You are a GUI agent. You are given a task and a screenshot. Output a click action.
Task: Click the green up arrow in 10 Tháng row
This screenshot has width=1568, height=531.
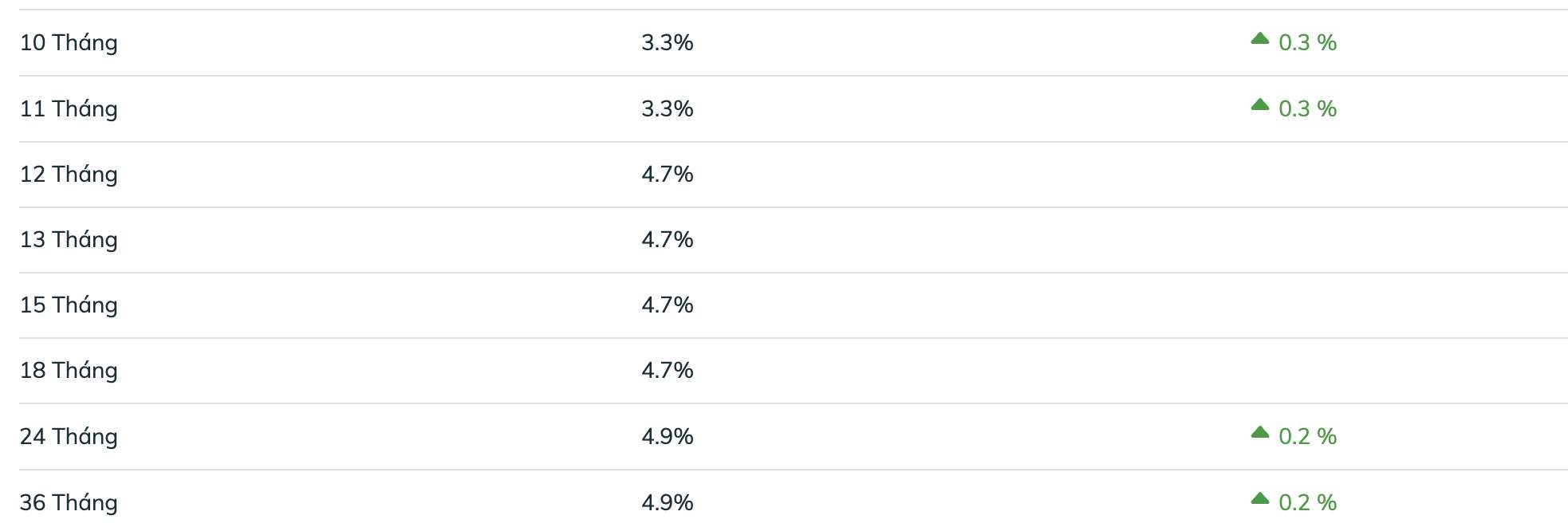click(1259, 38)
